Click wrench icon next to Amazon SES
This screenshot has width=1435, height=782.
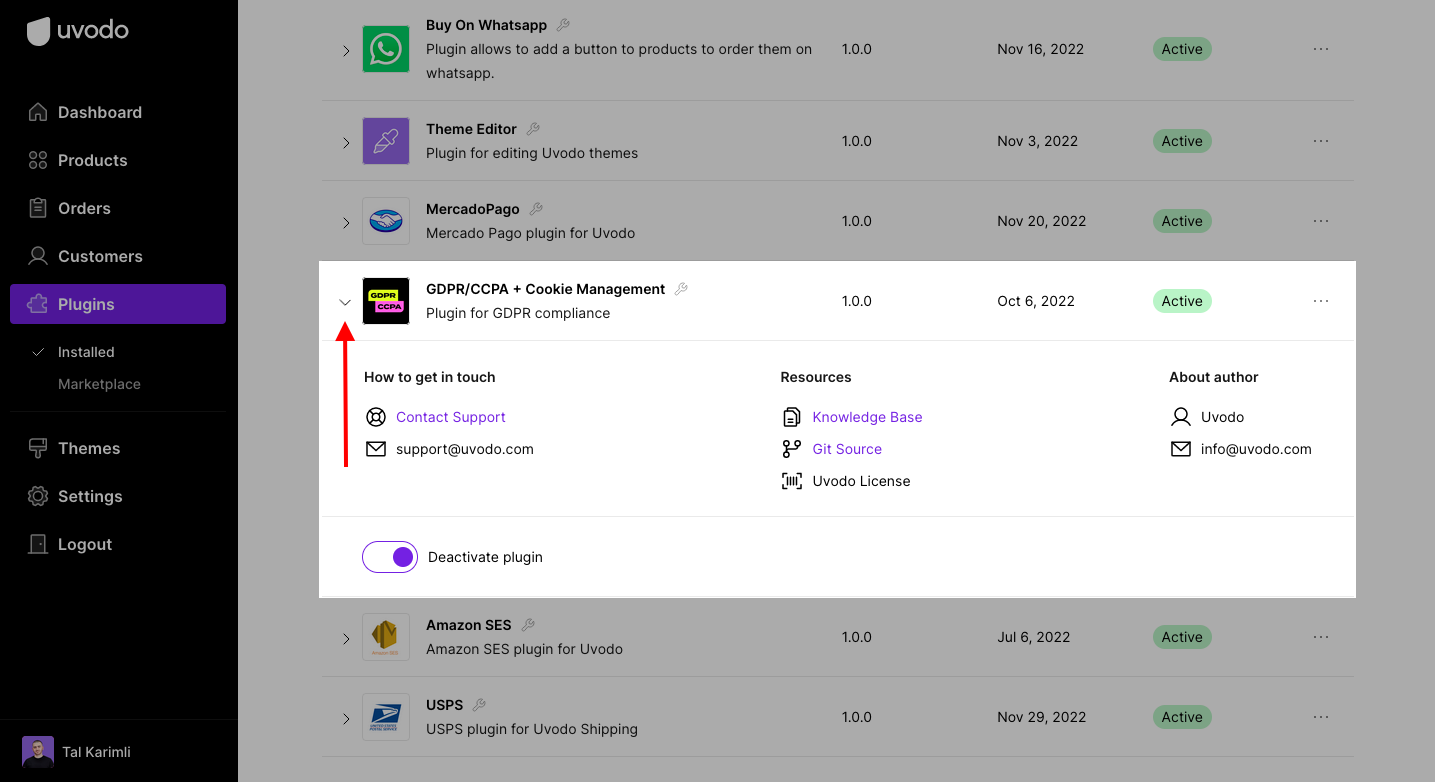coord(528,625)
